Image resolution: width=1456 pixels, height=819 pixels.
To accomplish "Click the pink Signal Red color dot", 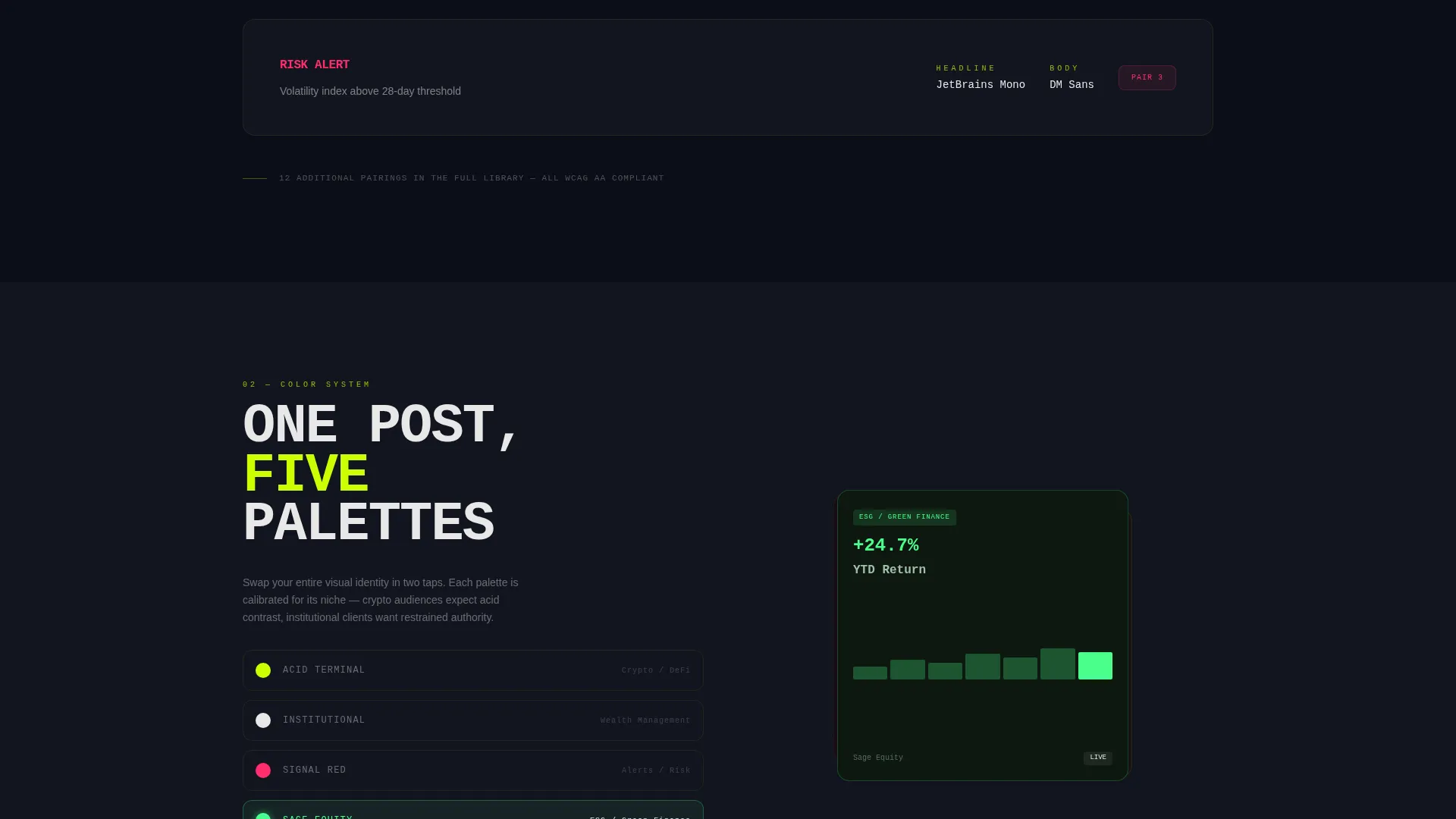I will (x=263, y=770).
